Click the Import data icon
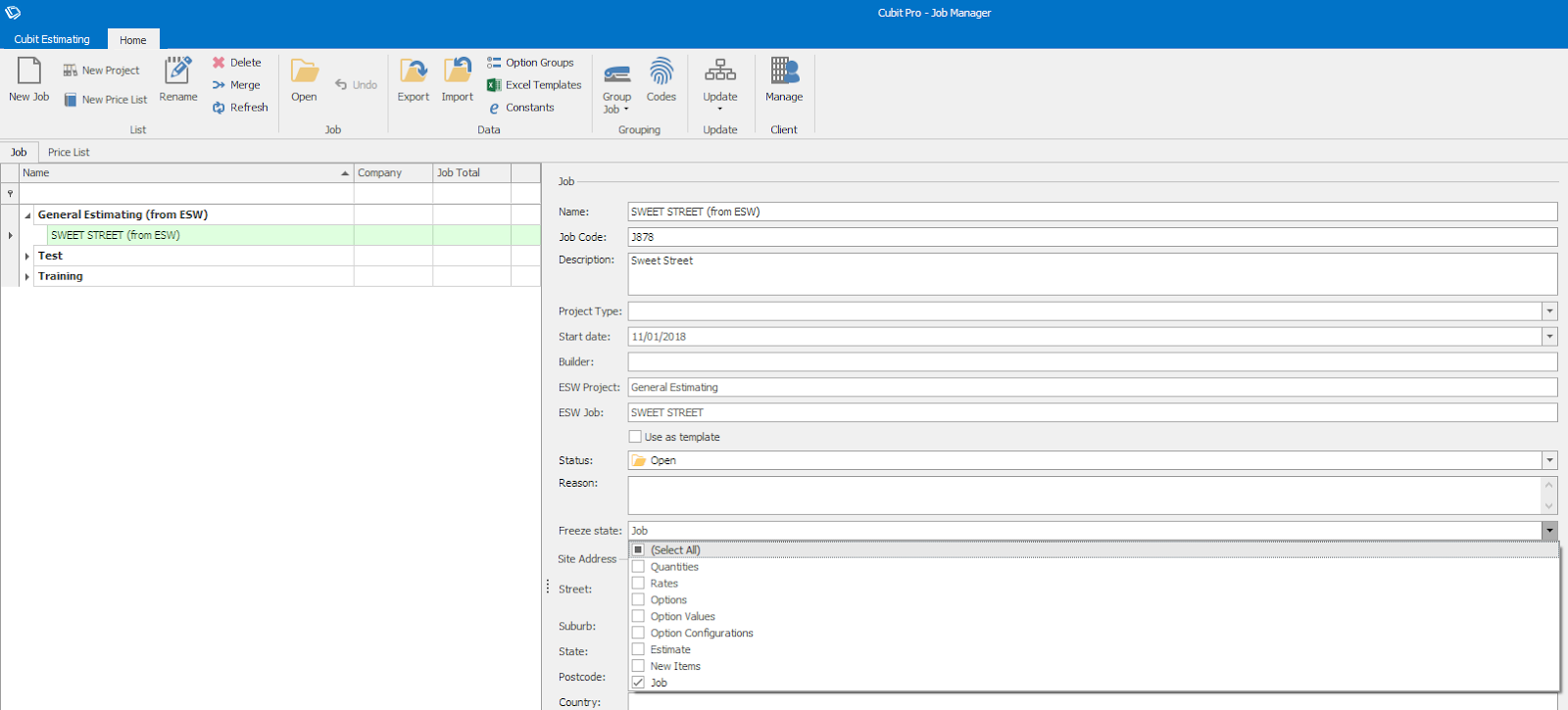Screen dimensions: 1568x710 click(x=457, y=71)
